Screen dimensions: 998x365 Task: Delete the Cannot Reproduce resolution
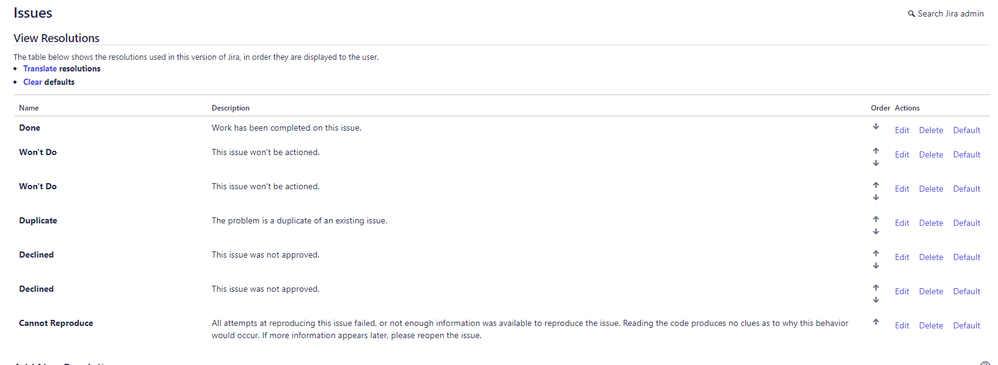(931, 326)
